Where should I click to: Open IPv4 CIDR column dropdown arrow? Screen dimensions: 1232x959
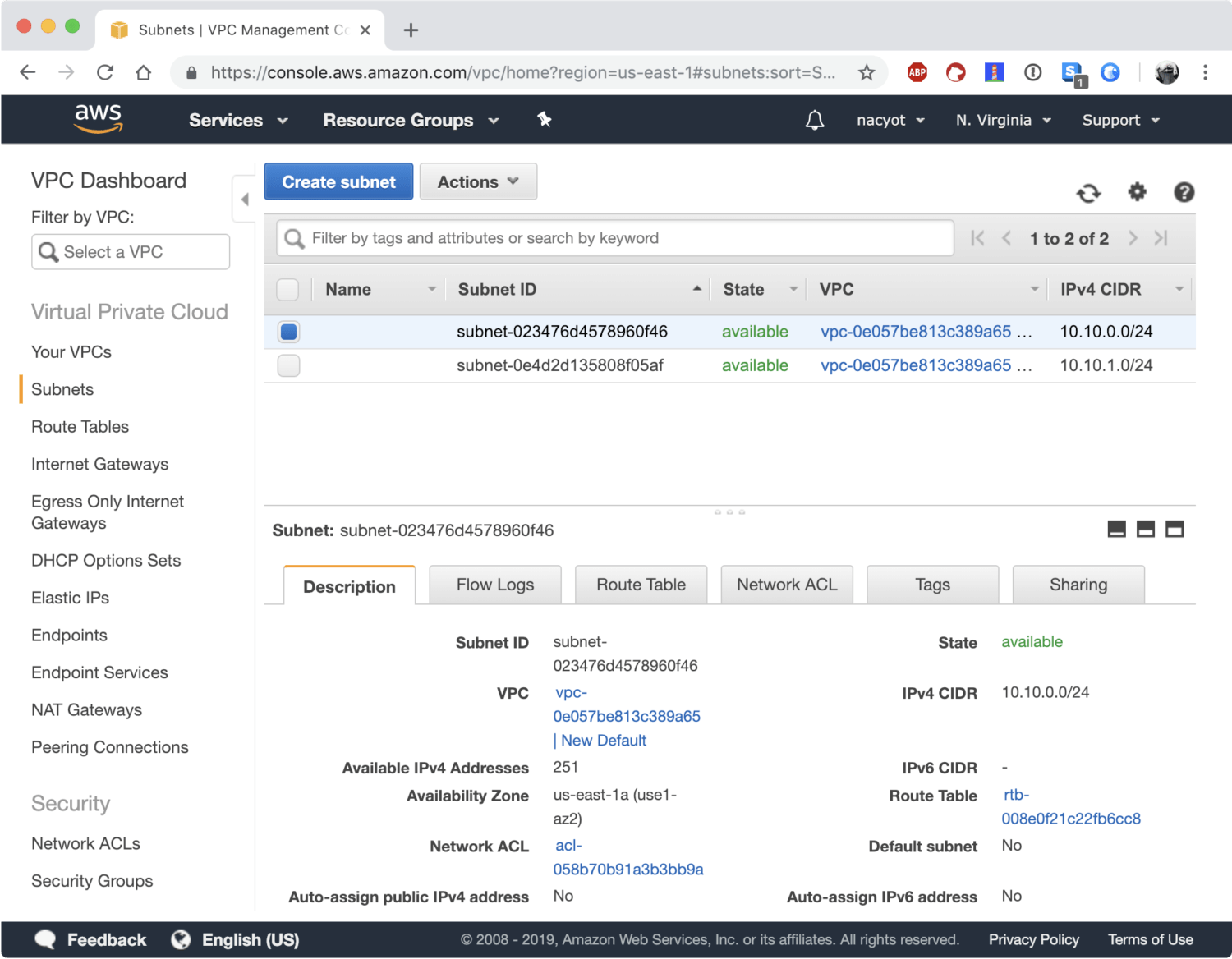click(1179, 289)
